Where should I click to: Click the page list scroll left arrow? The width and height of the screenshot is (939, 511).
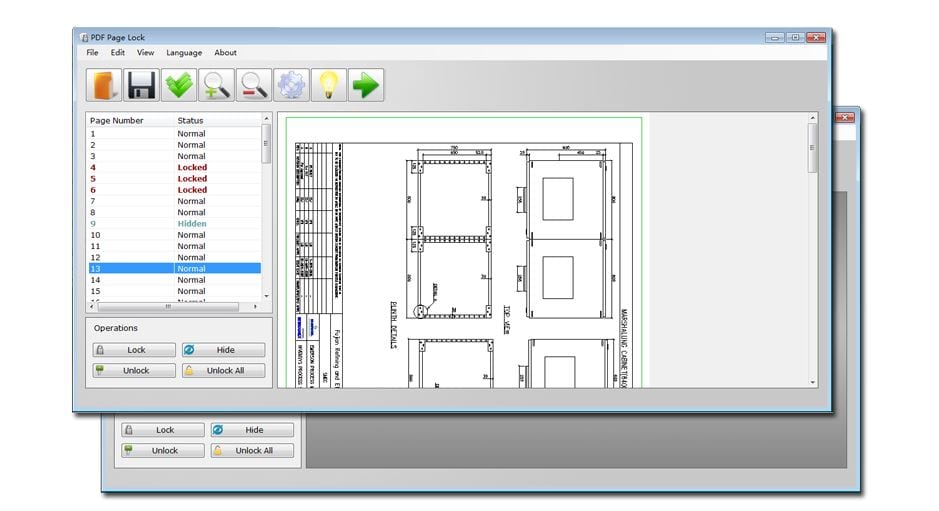click(92, 306)
